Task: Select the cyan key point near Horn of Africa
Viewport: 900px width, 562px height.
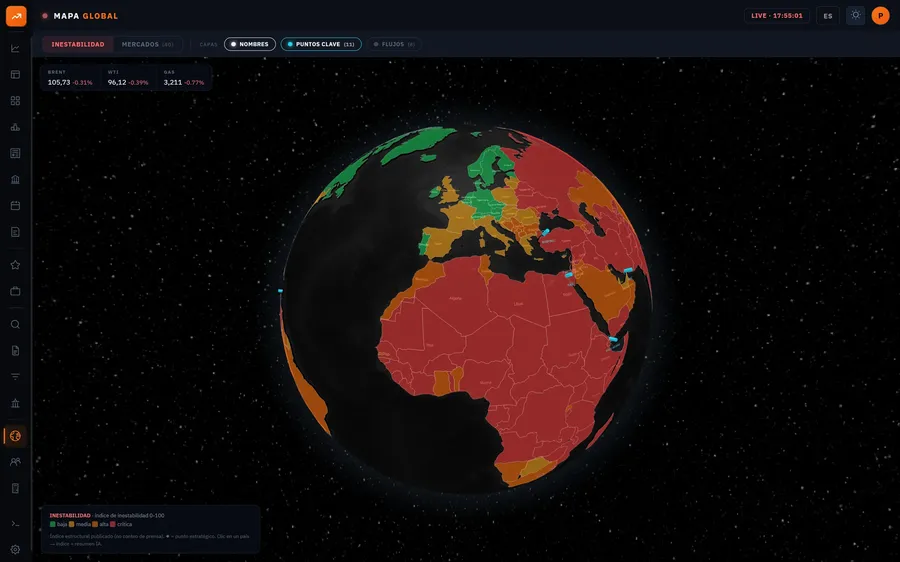Action: click(x=613, y=340)
